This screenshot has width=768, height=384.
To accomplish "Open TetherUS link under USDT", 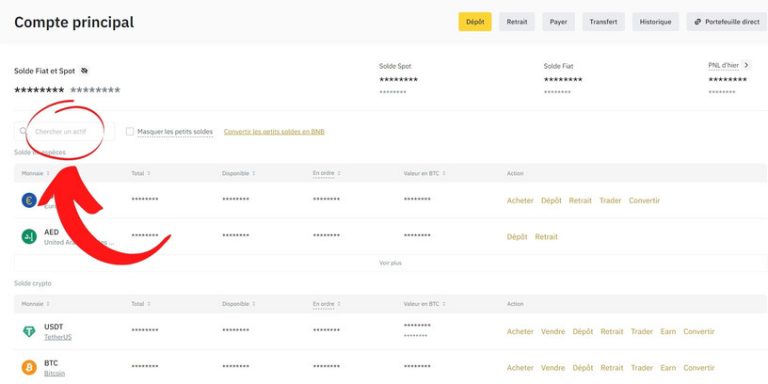I will click(x=58, y=337).
